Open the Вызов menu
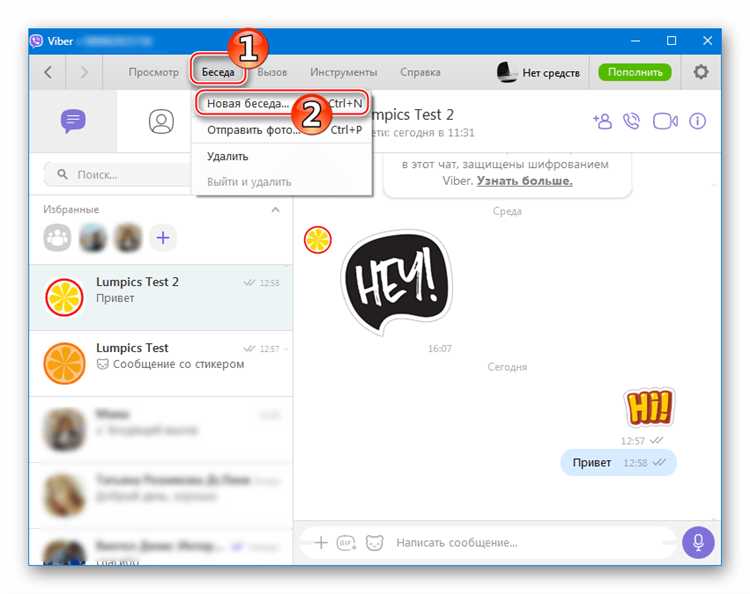This screenshot has height=594, width=750. click(272, 72)
